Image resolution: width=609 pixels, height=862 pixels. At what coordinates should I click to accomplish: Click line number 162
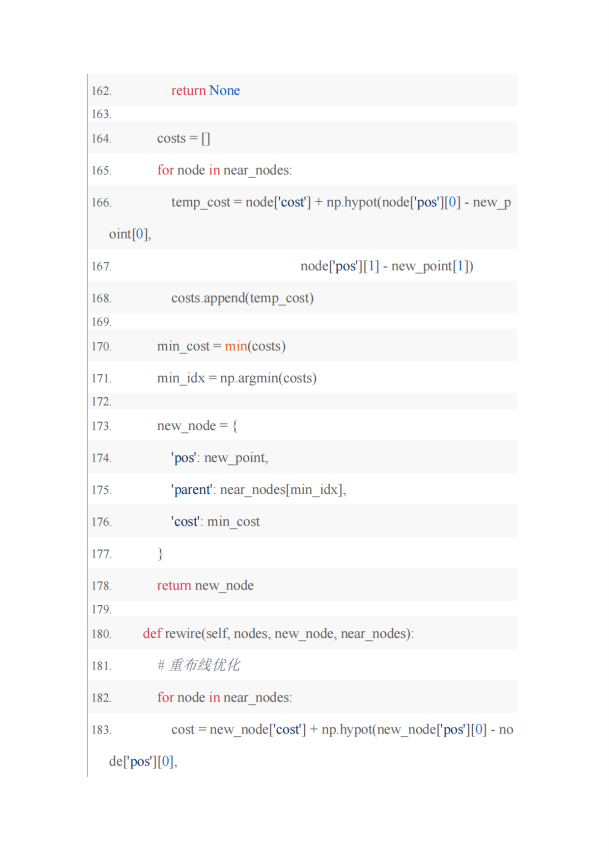(101, 91)
